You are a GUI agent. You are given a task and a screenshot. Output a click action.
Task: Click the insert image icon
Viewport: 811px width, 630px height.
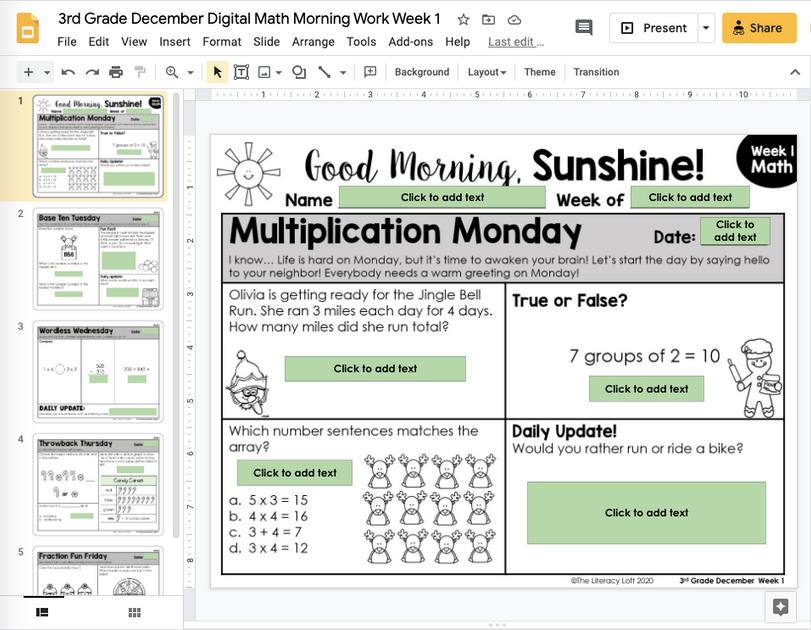click(265, 72)
